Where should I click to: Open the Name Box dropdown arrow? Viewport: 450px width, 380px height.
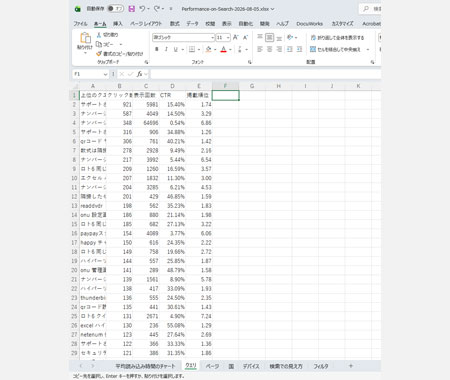coord(105,74)
